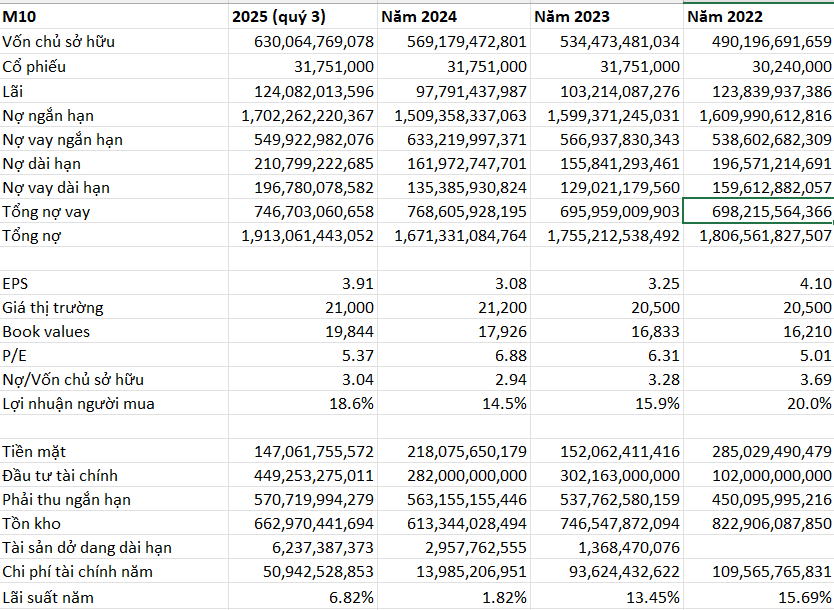Select "Giá thị trường" value 21,200
834x610 pixels.
point(454,307)
